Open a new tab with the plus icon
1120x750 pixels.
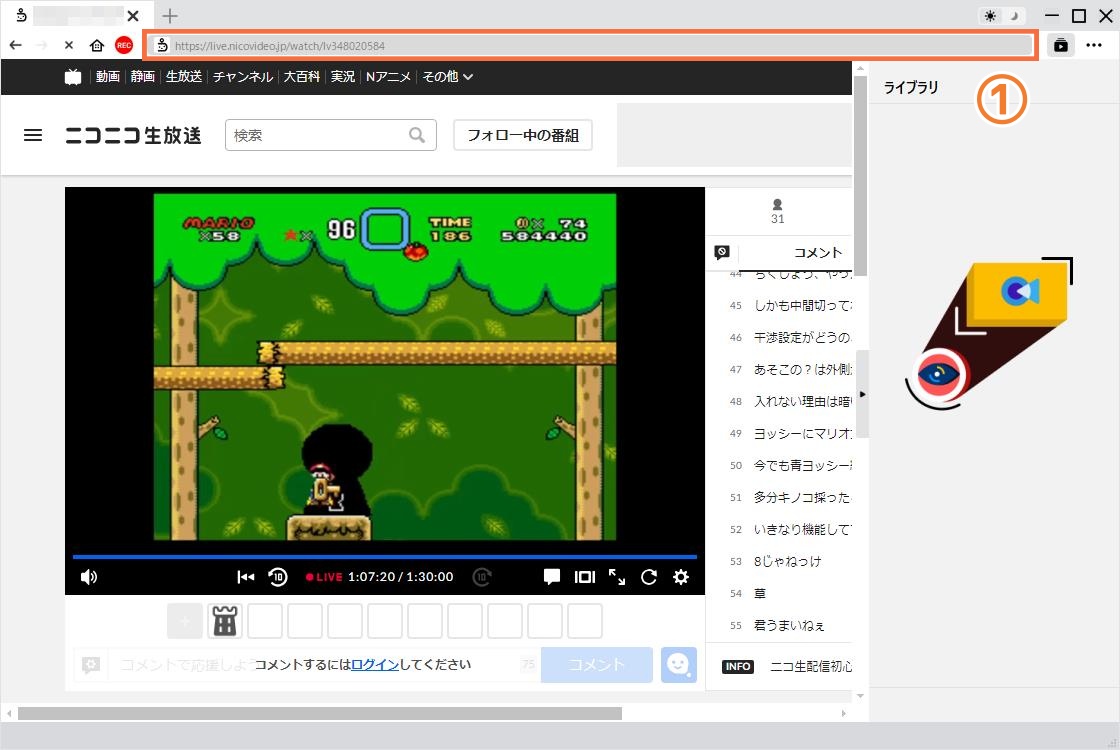coord(170,16)
